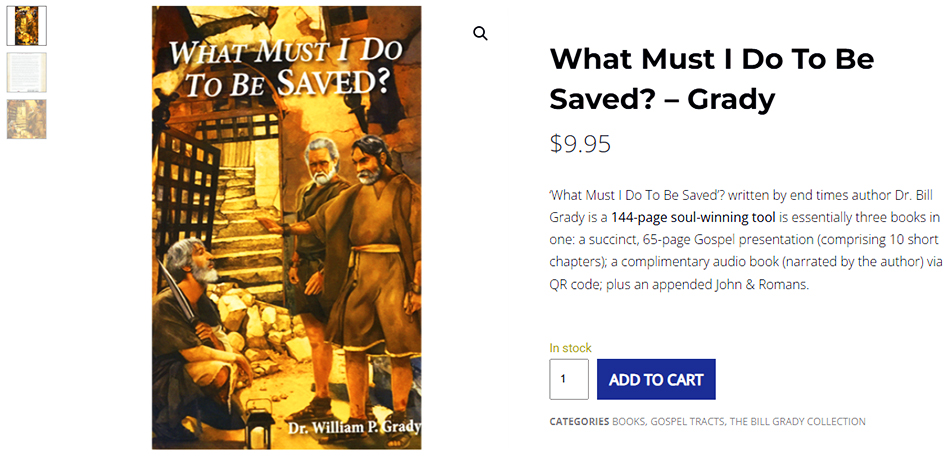Click the Categories label

click(579, 422)
